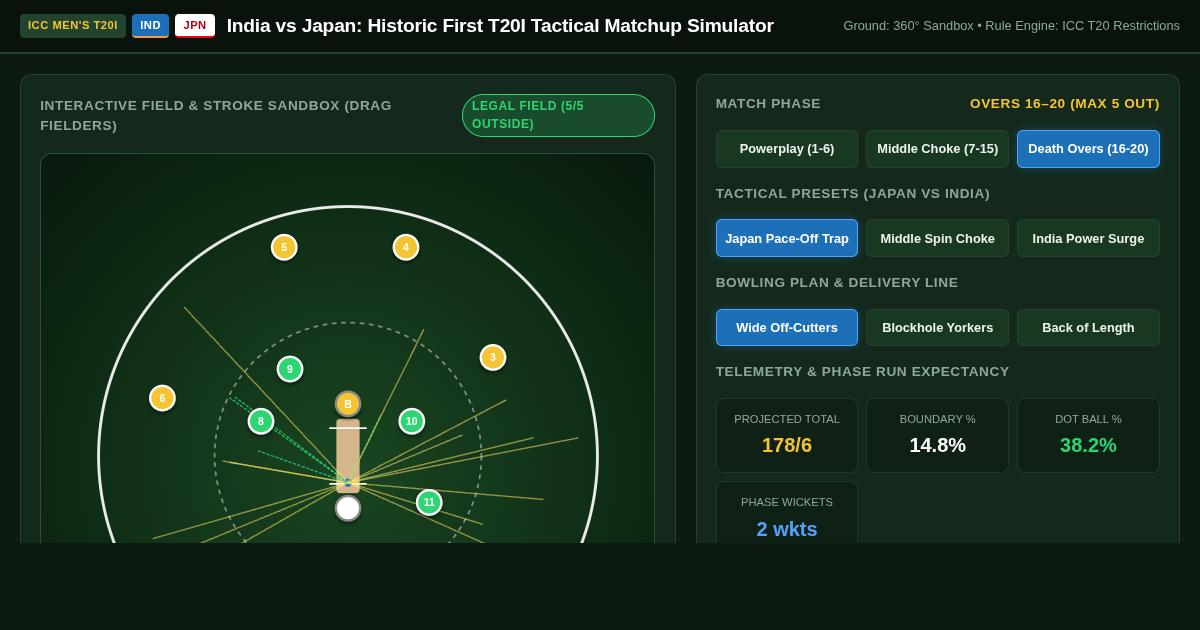1200x630 pixels.
Task: Click the white batter marker at crease
Action: click(348, 508)
